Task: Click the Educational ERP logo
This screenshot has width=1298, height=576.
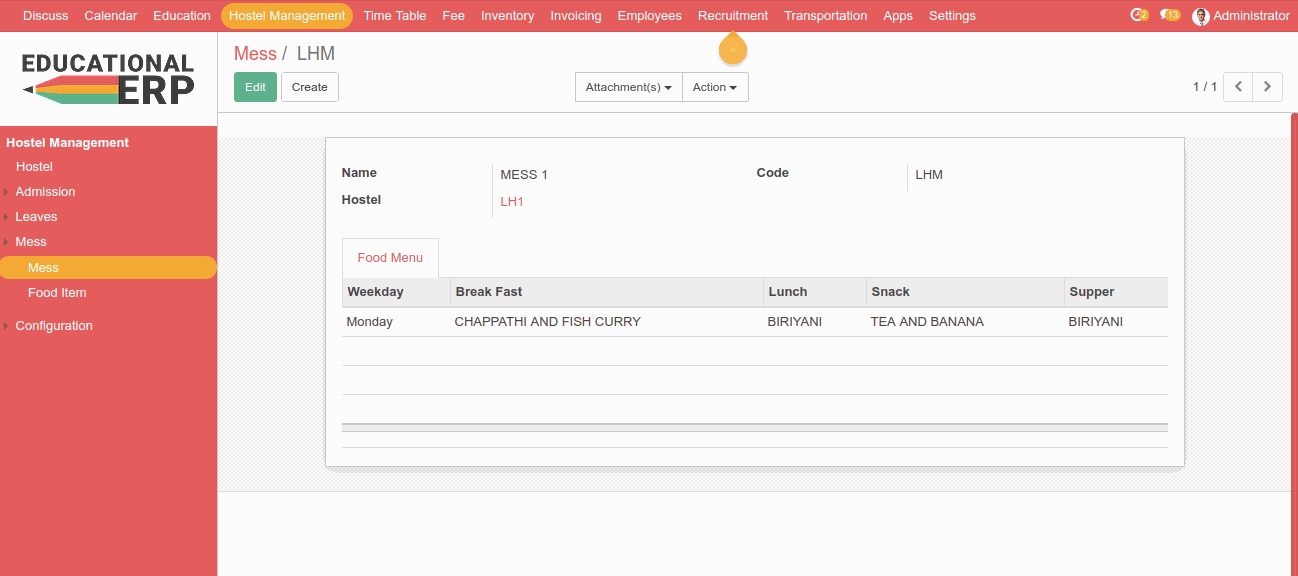Action: pos(108,78)
